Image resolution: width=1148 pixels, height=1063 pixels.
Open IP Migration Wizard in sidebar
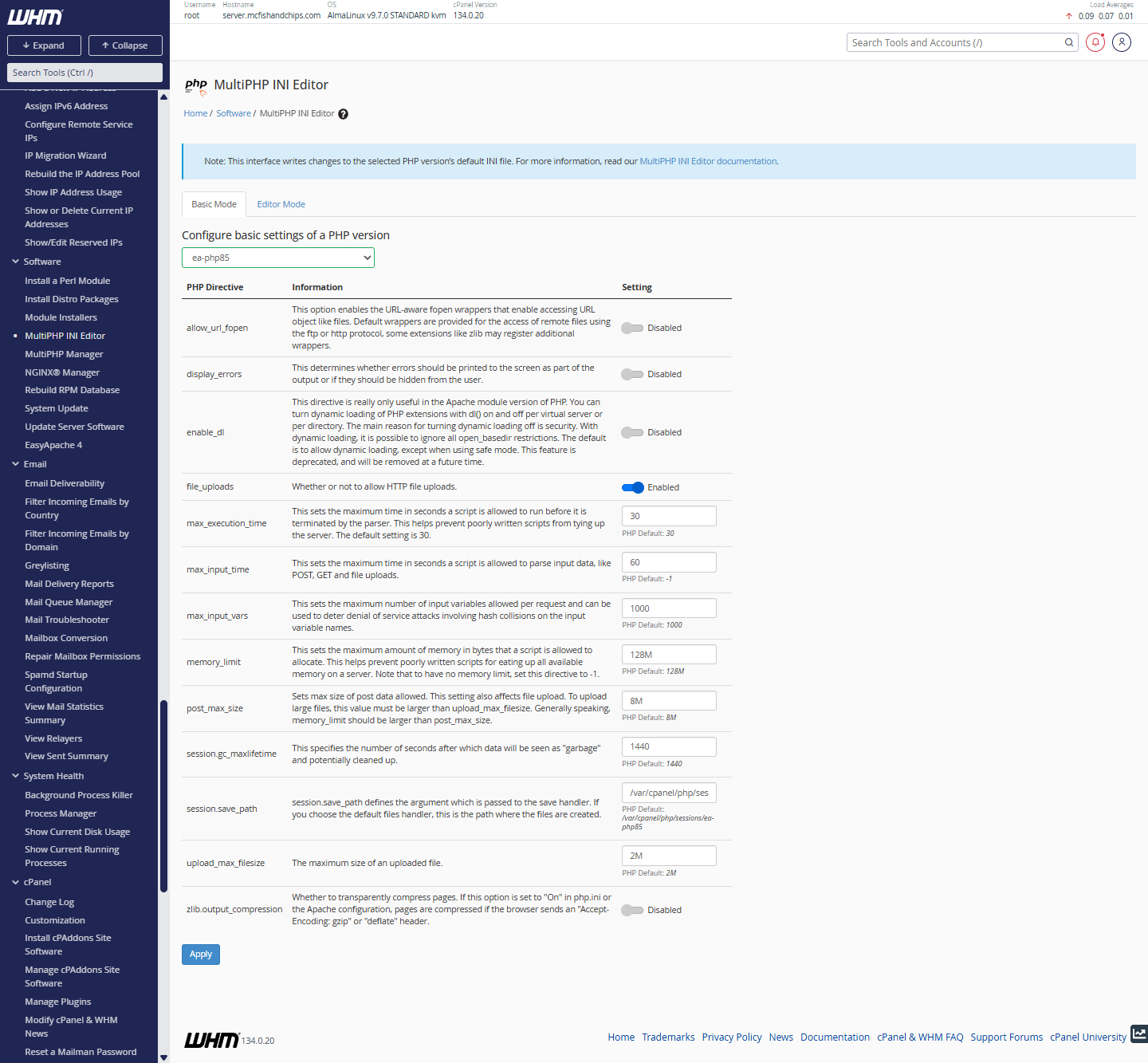pos(65,156)
